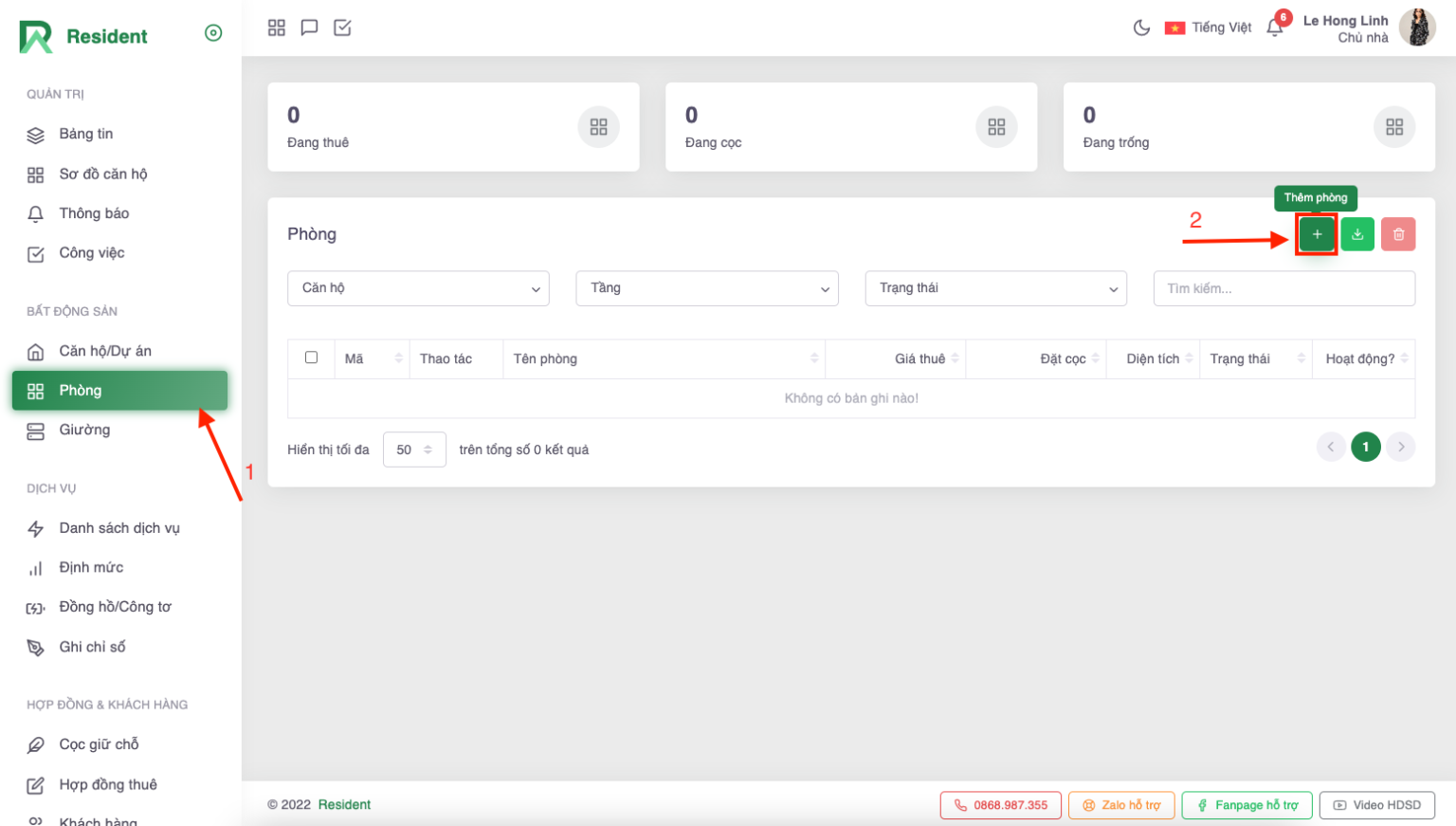Viewport: 1456px width, 826px height.
Task: Click the download export icon button
Action: 1357,234
